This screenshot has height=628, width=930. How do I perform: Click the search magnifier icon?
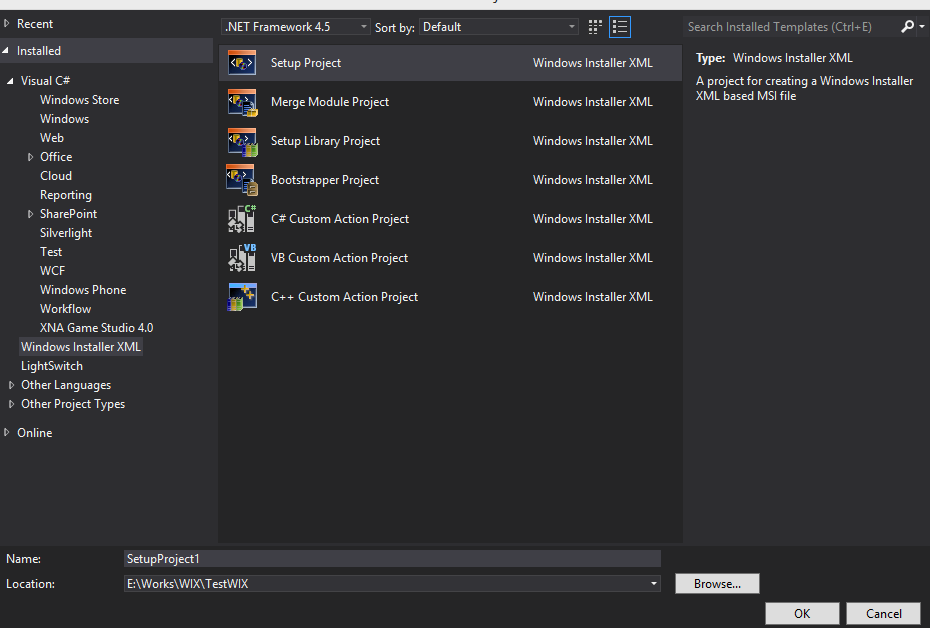pos(907,27)
